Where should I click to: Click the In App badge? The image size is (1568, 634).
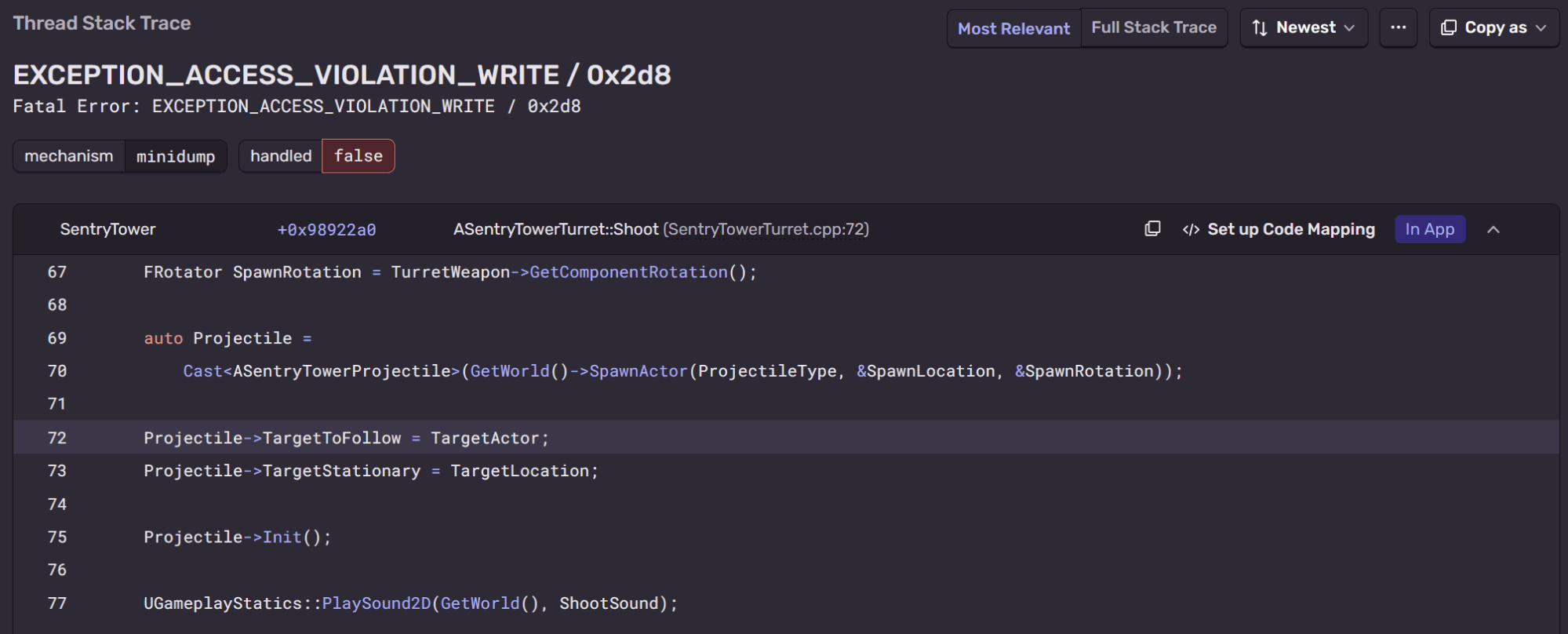pos(1430,229)
